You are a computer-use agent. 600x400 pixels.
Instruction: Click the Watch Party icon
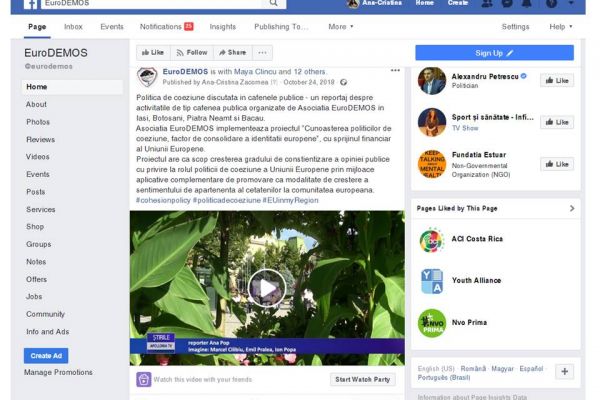point(143,379)
